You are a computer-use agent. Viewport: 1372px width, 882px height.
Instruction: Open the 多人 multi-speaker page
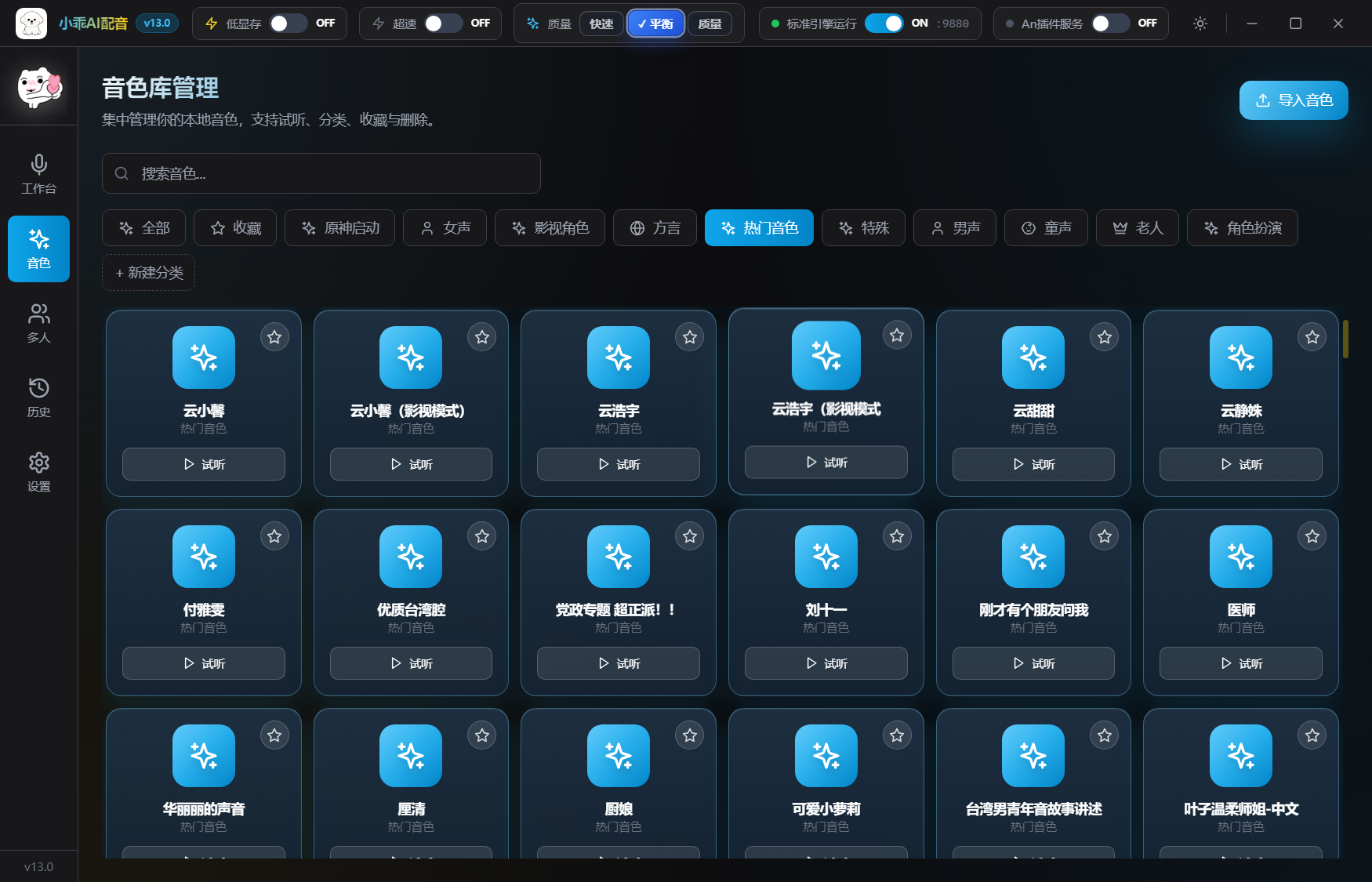coord(38,323)
